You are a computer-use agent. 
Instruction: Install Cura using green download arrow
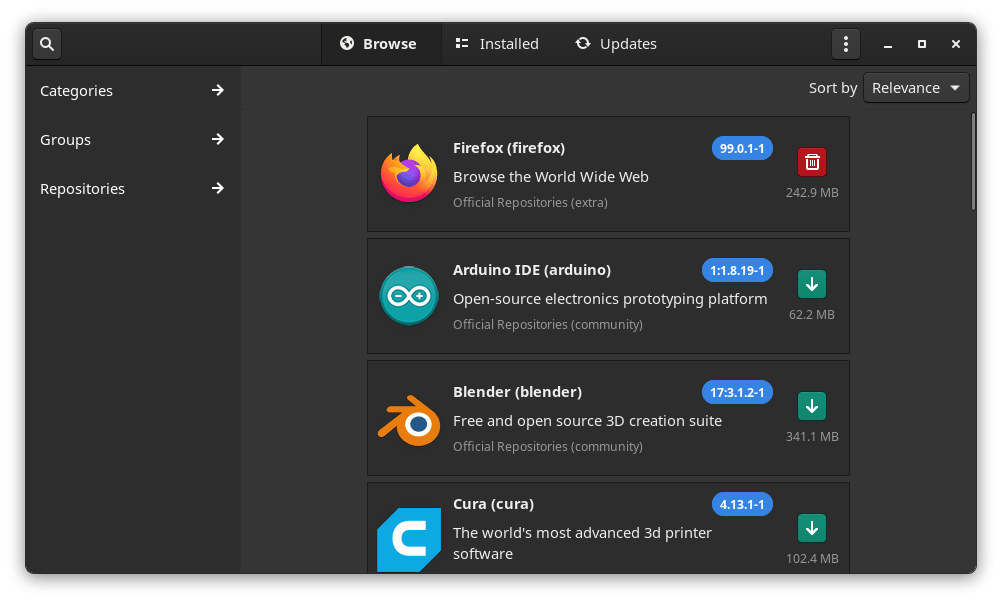tap(812, 528)
